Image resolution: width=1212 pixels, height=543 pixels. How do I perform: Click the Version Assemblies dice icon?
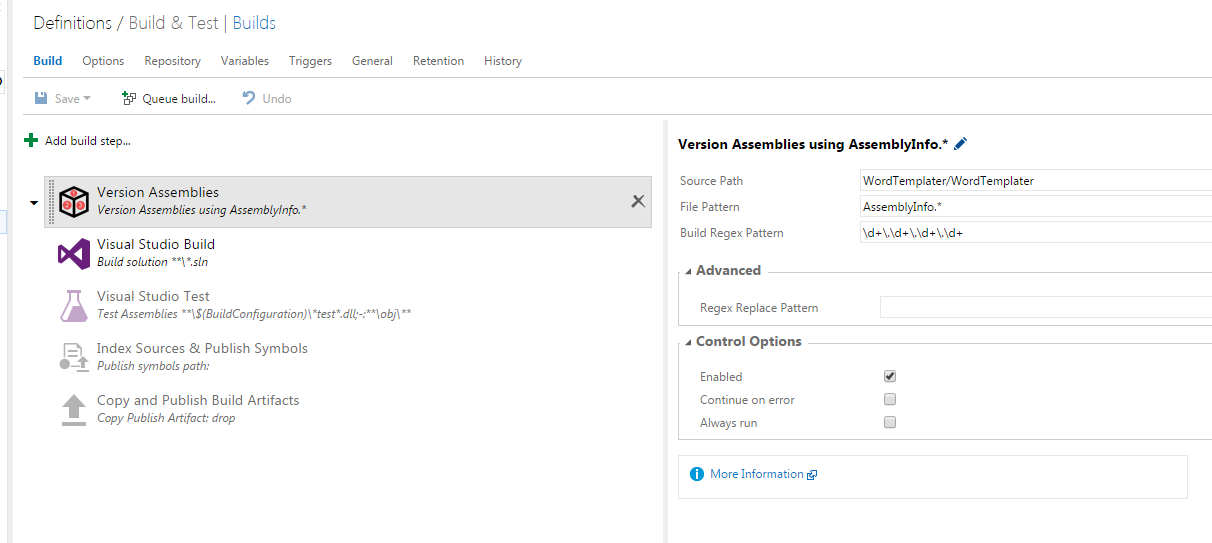point(74,201)
